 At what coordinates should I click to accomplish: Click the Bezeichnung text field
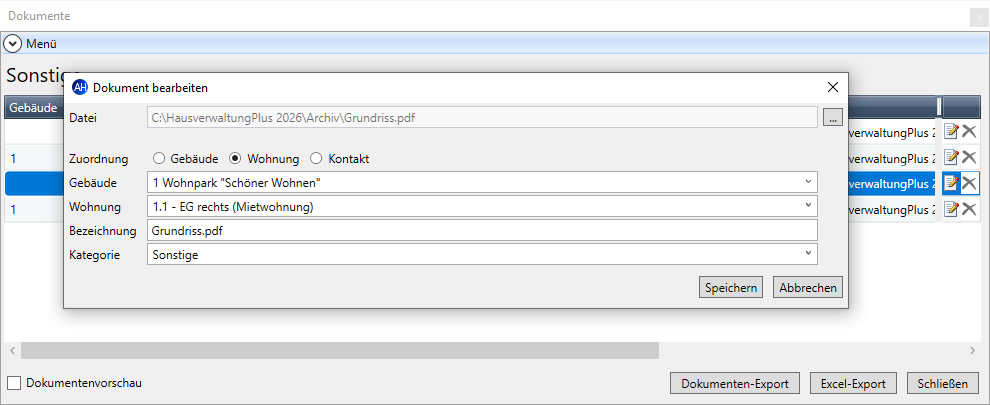[x=482, y=231]
